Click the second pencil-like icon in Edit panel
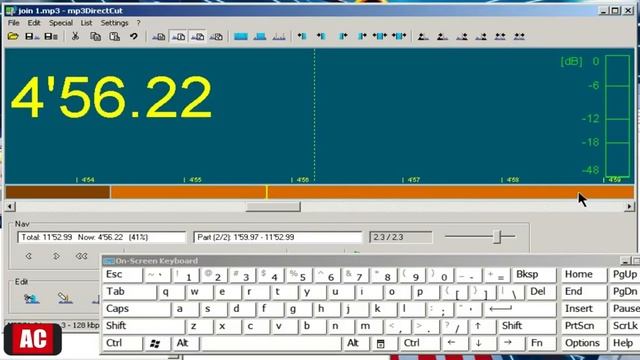Image resolution: width=640 pixels, height=360 pixels. [x=64, y=298]
